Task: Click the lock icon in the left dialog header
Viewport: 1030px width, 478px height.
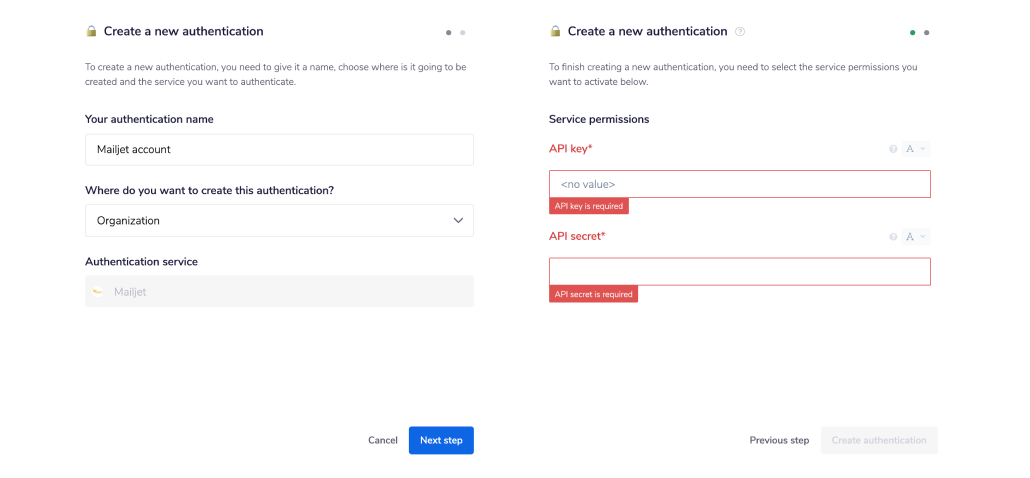Action: tap(92, 32)
